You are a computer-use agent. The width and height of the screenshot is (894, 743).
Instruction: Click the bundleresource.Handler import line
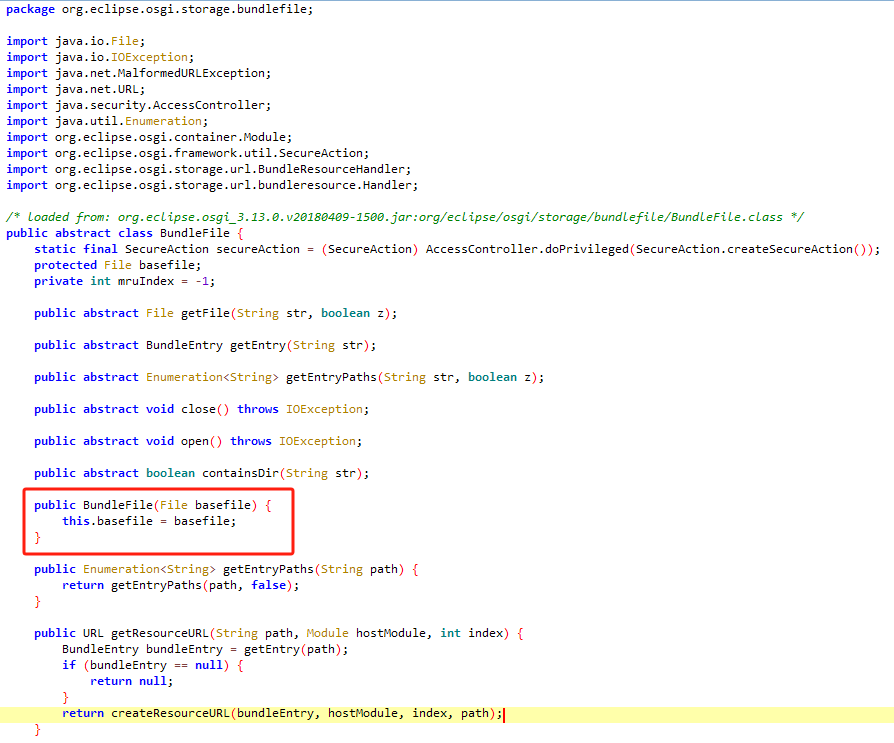point(212,185)
